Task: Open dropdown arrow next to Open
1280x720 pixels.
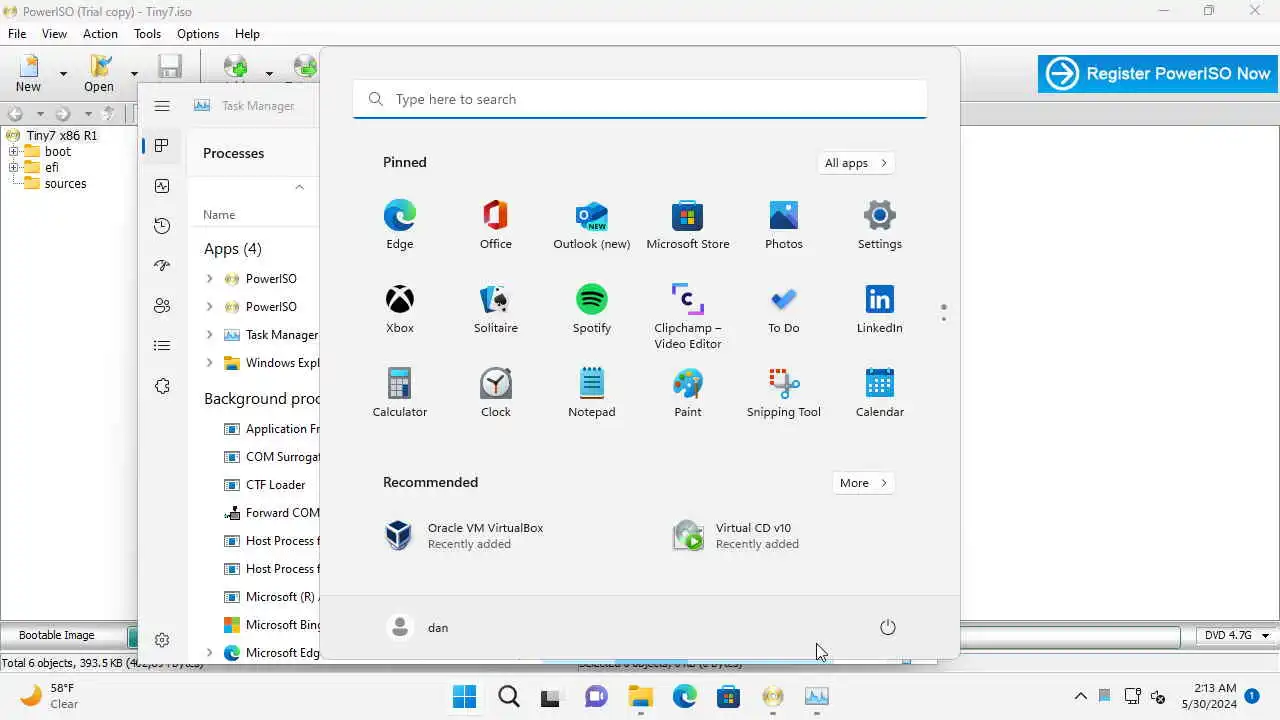Action: pos(133,73)
